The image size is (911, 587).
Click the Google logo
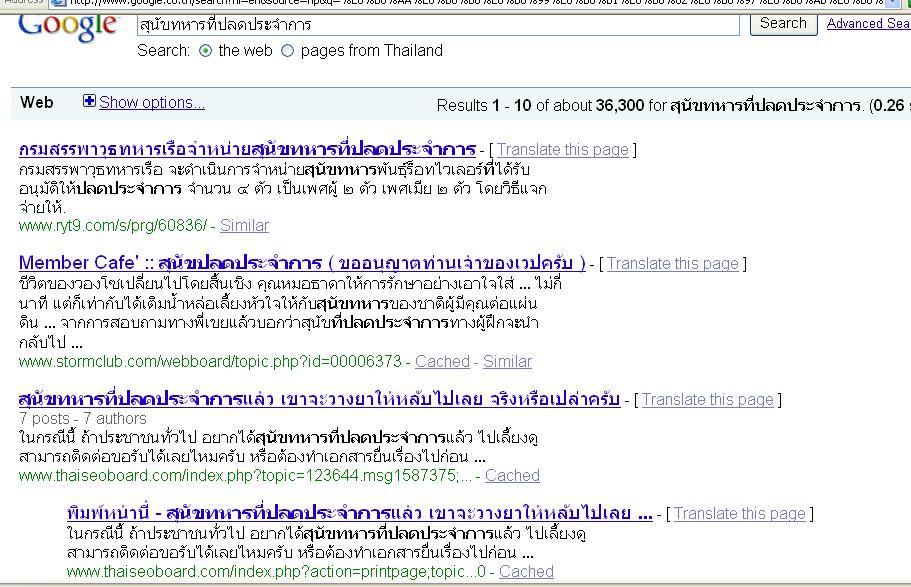[67, 25]
